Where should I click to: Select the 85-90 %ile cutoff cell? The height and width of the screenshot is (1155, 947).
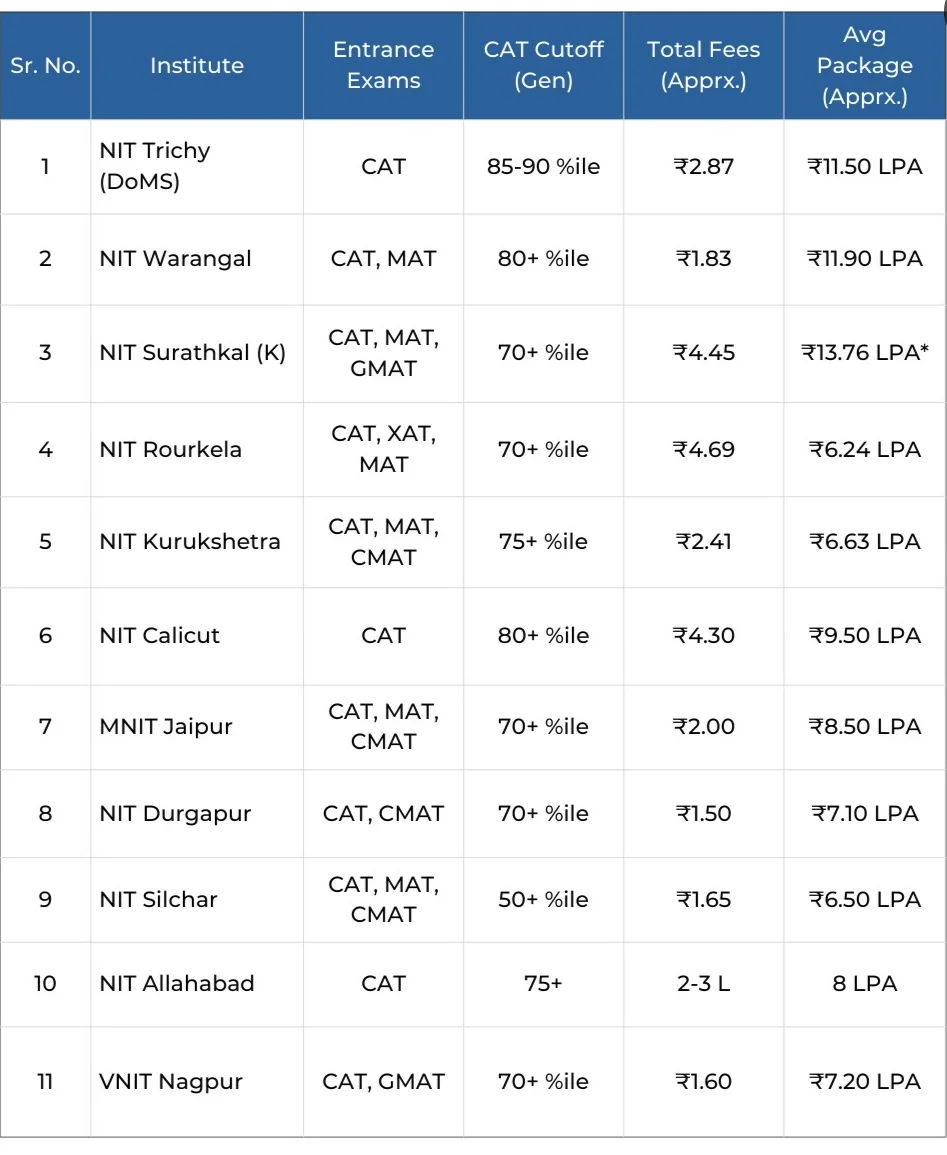pyautogui.click(x=543, y=166)
